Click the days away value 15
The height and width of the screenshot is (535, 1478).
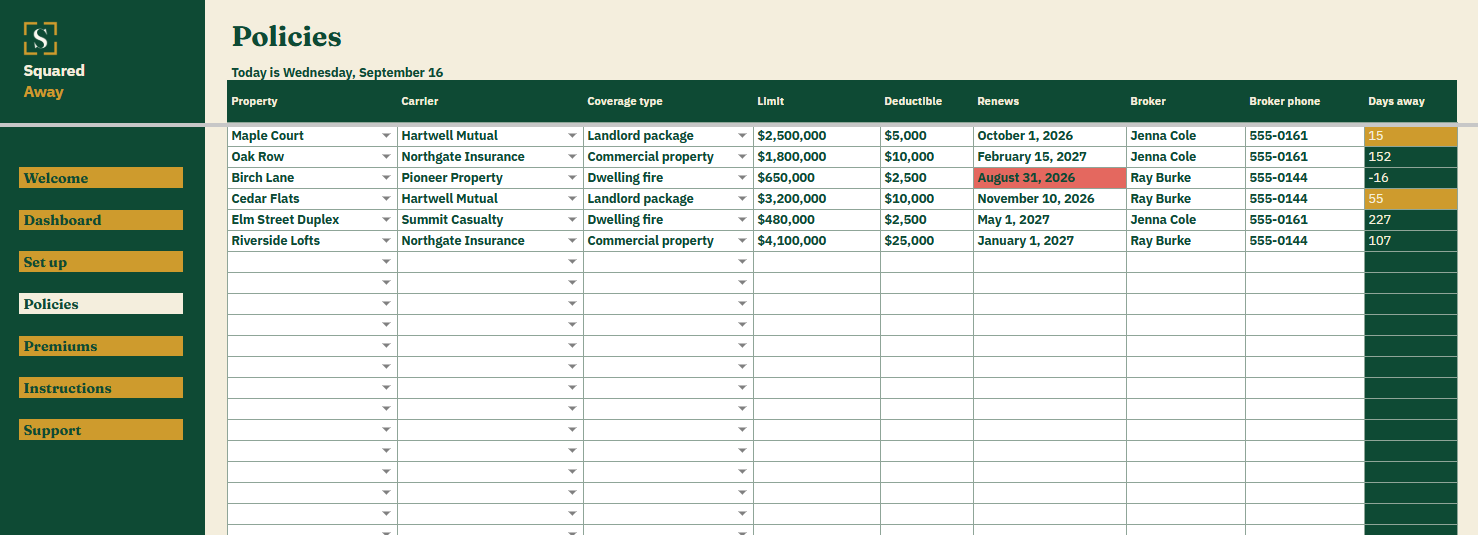click(1411, 136)
